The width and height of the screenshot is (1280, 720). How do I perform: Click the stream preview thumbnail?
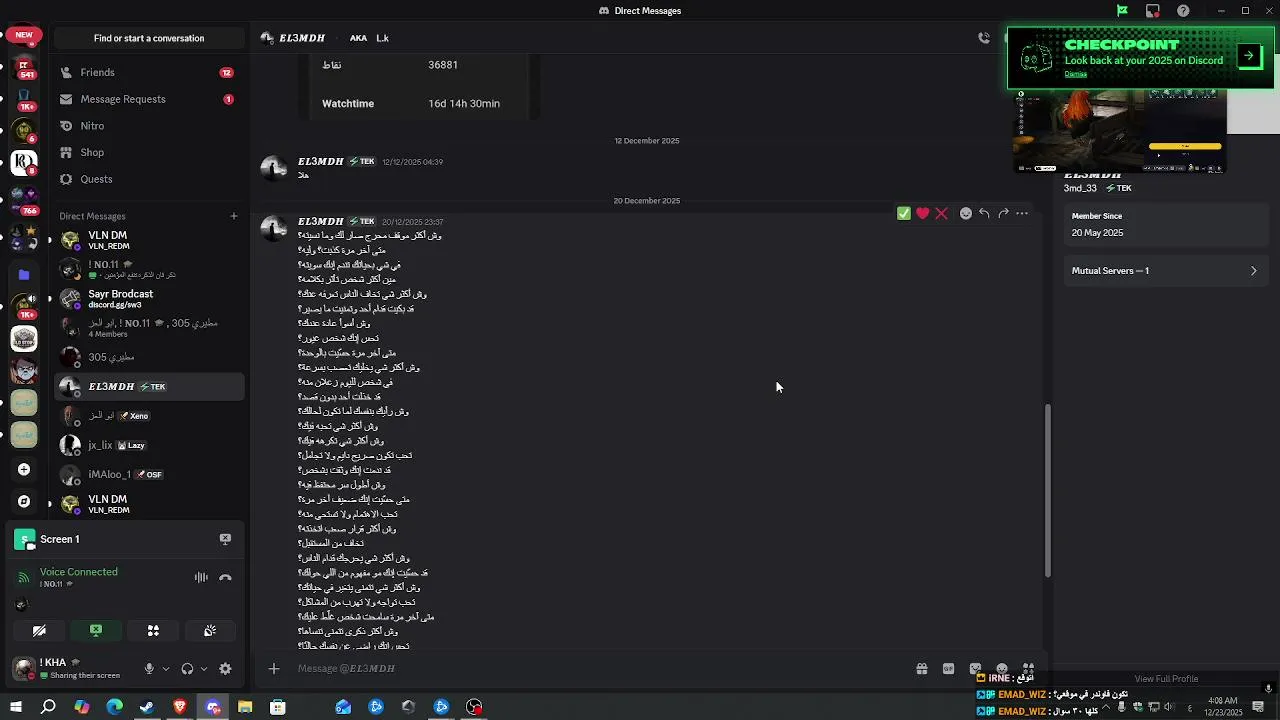click(1120, 131)
